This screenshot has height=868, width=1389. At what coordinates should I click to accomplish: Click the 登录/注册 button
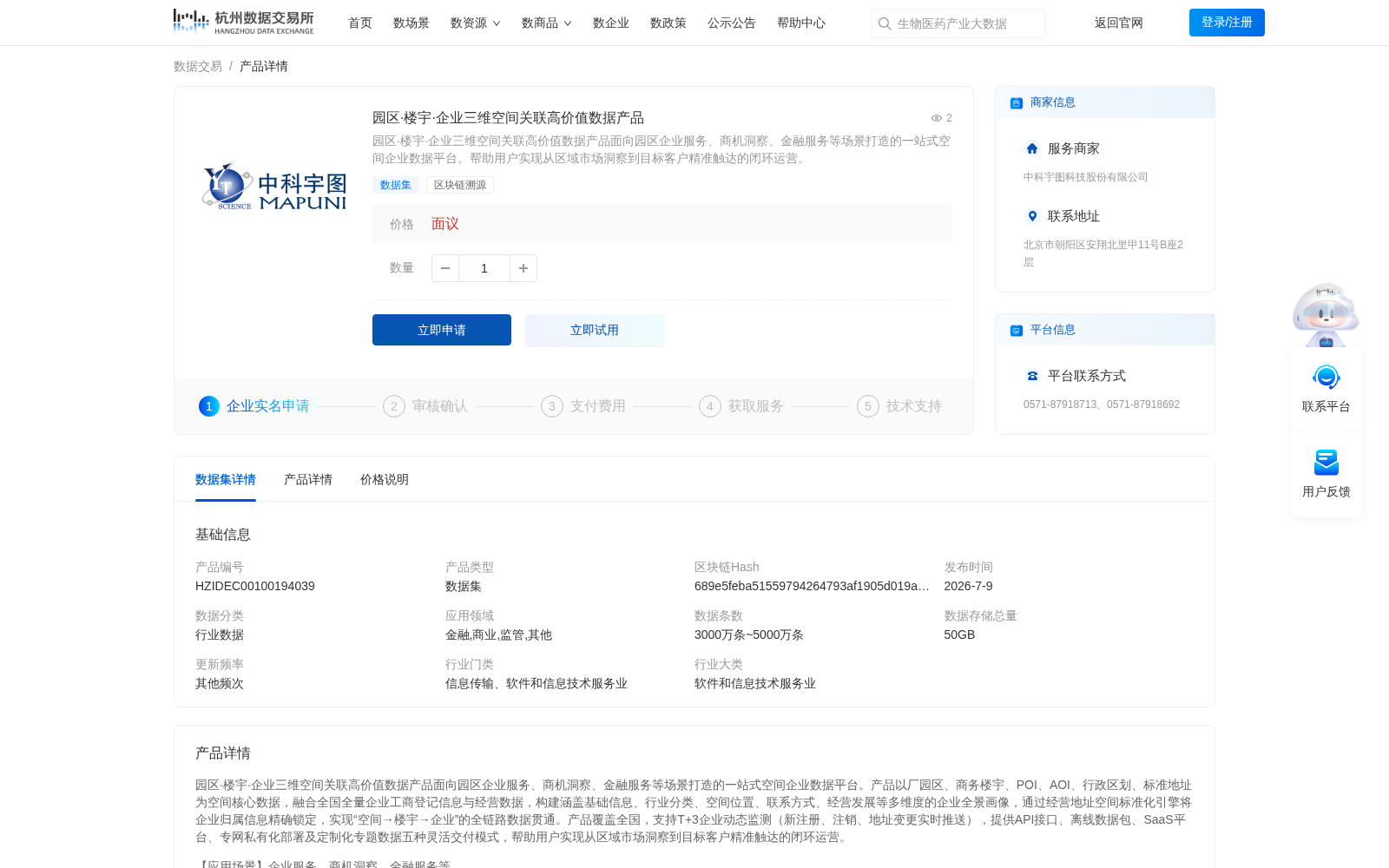point(1227,23)
